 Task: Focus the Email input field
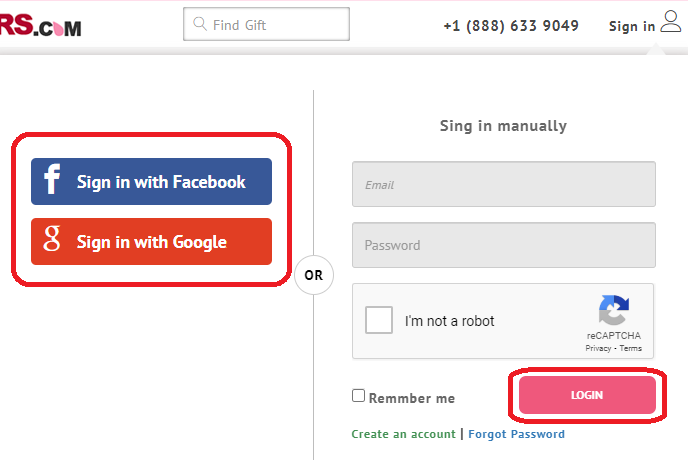click(x=503, y=184)
